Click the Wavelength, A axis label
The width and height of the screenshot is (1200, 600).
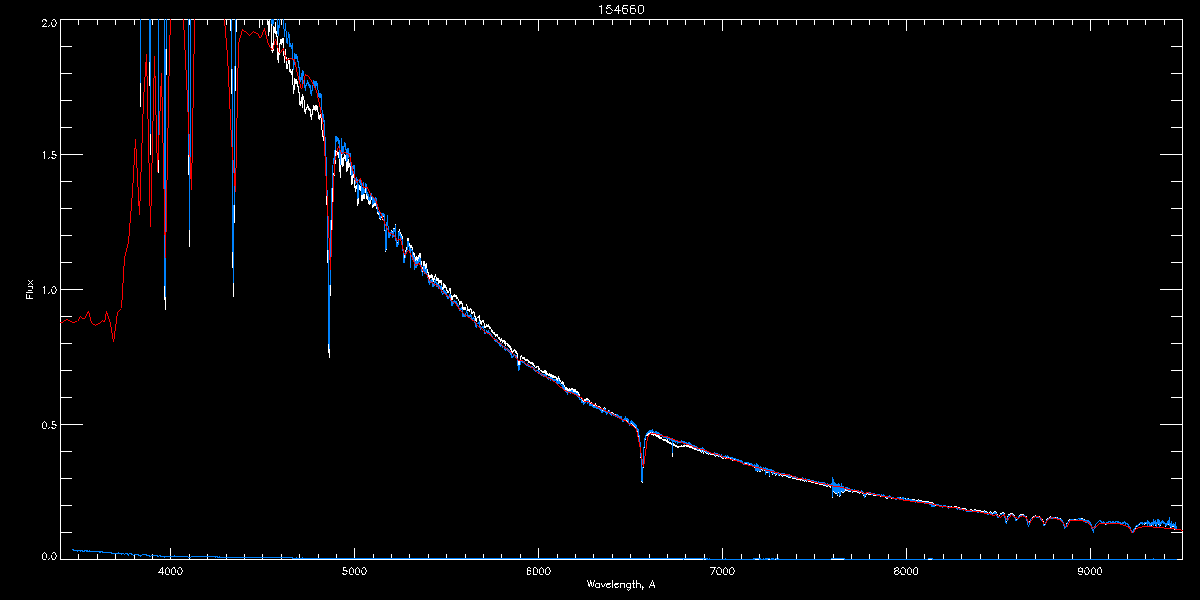click(x=620, y=583)
